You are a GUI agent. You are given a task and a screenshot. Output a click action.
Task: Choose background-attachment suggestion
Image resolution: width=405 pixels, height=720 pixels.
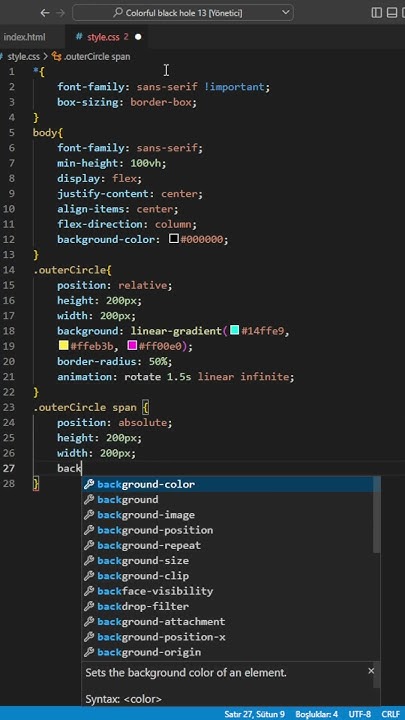[228, 622]
